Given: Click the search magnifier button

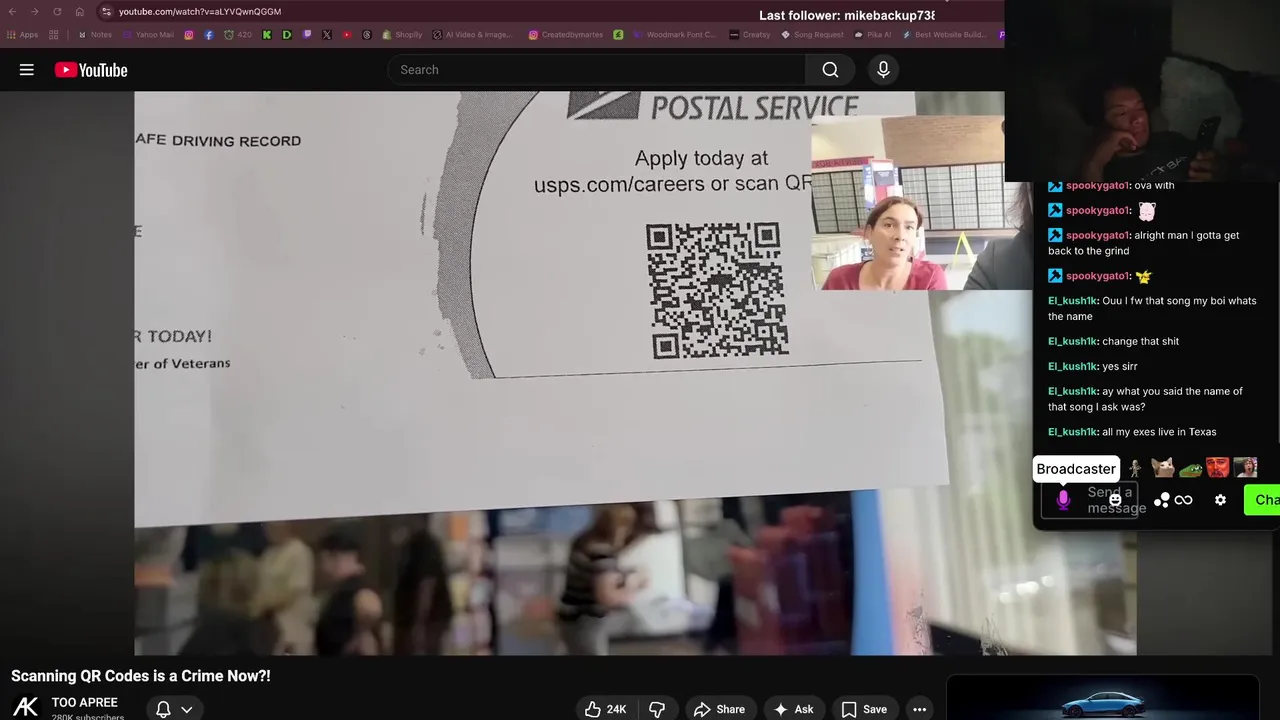Looking at the screenshot, I should tap(830, 70).
